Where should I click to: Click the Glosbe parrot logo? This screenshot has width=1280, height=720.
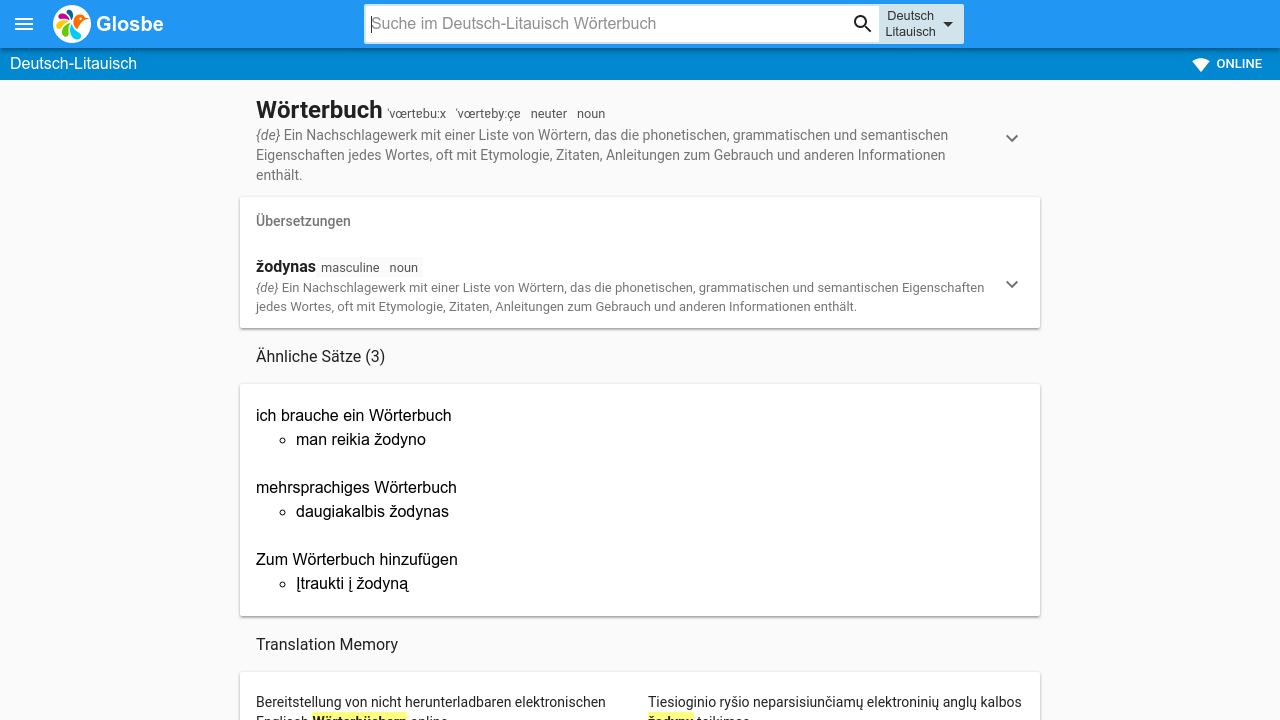click(x=72, y=24)
